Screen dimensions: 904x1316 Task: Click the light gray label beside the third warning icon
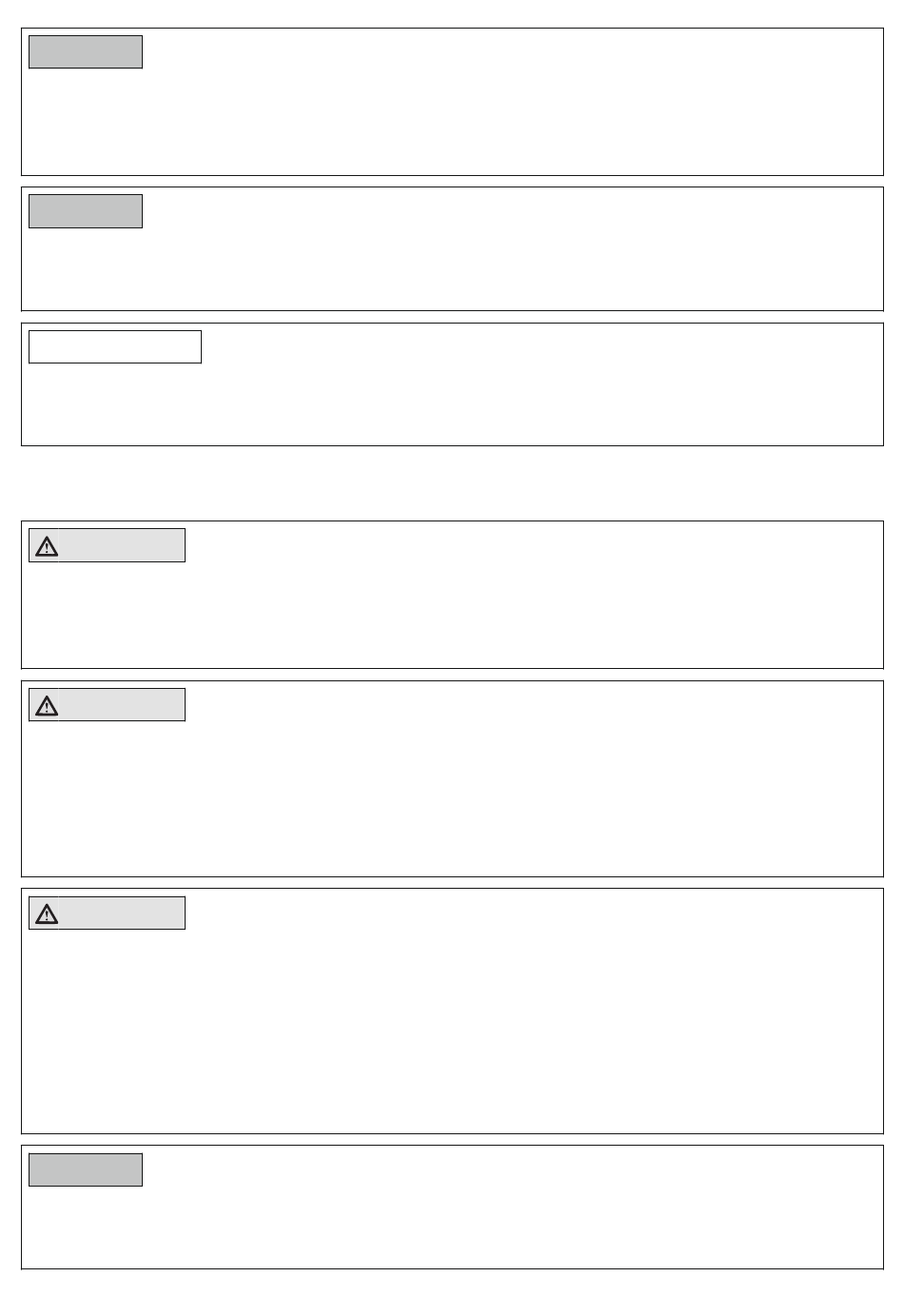click(122, 913)
